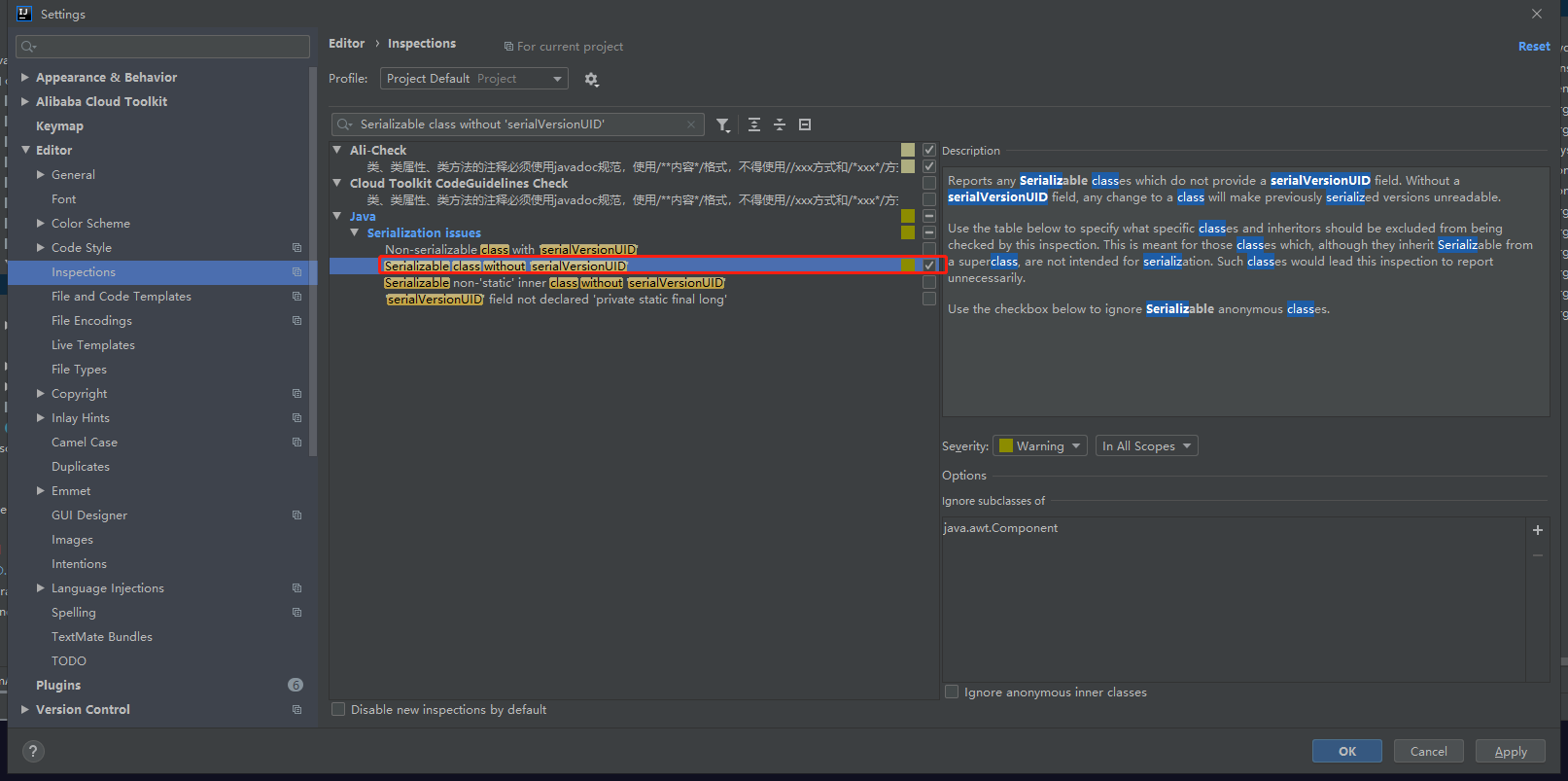Click the project-level icon beside Version Control
The image size is (1568, 781).
[297, 710]
